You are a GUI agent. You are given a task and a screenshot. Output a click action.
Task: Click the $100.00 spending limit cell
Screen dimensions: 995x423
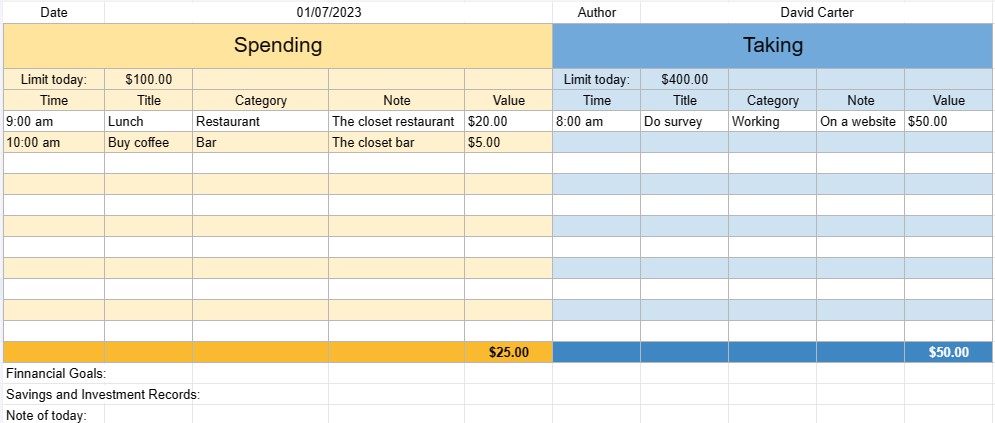pyautogui.click(x=148, y=79)
